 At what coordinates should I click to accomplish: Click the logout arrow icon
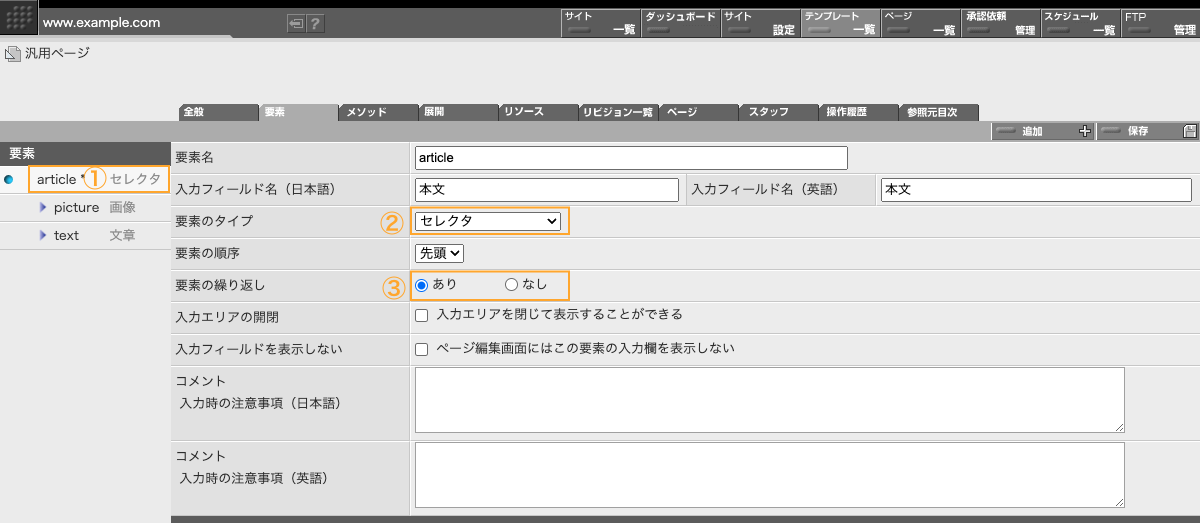296,23
